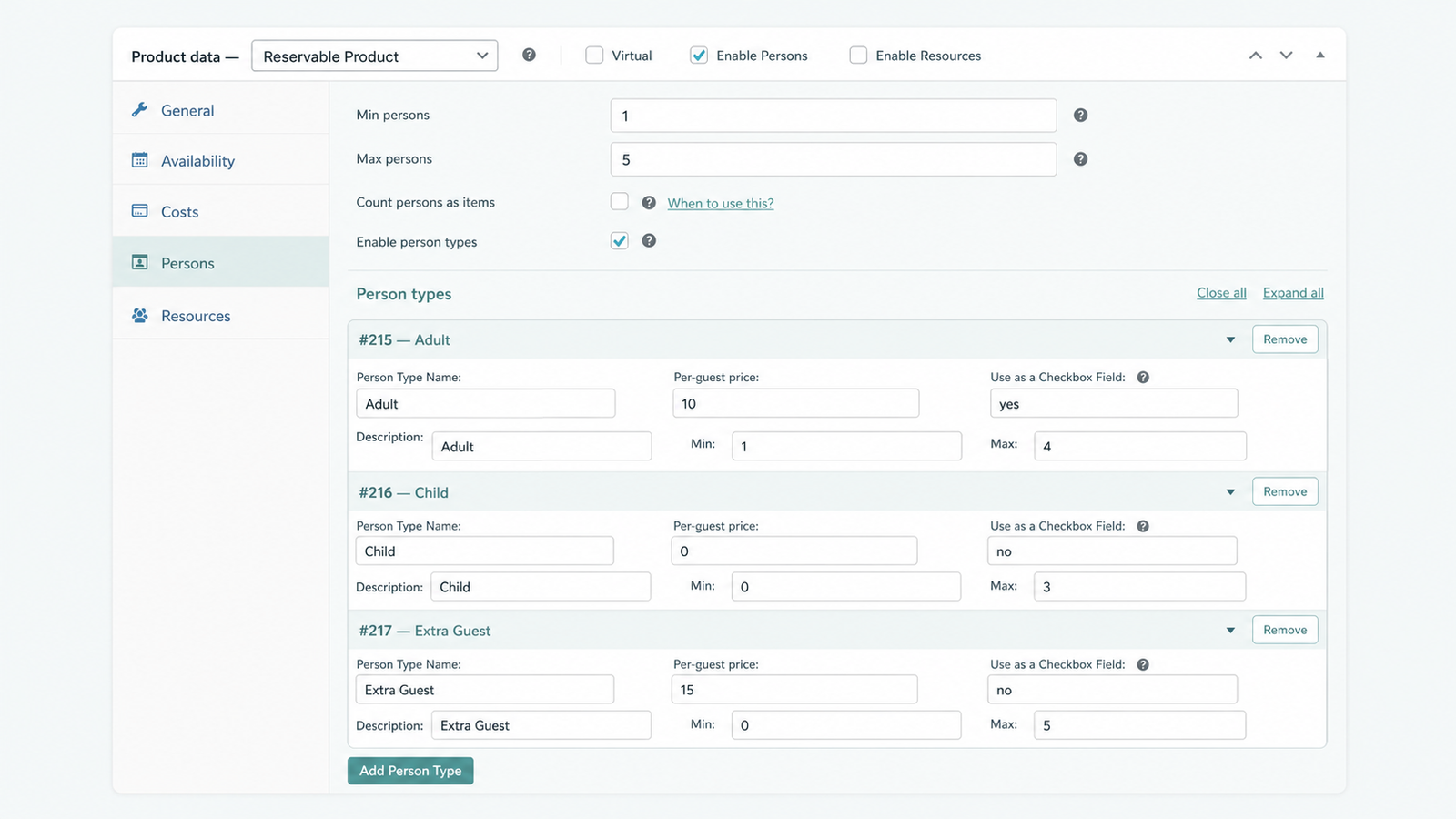
Task: Click Extra Guest Person Type Name field
Action: click(x=484, y=689)
